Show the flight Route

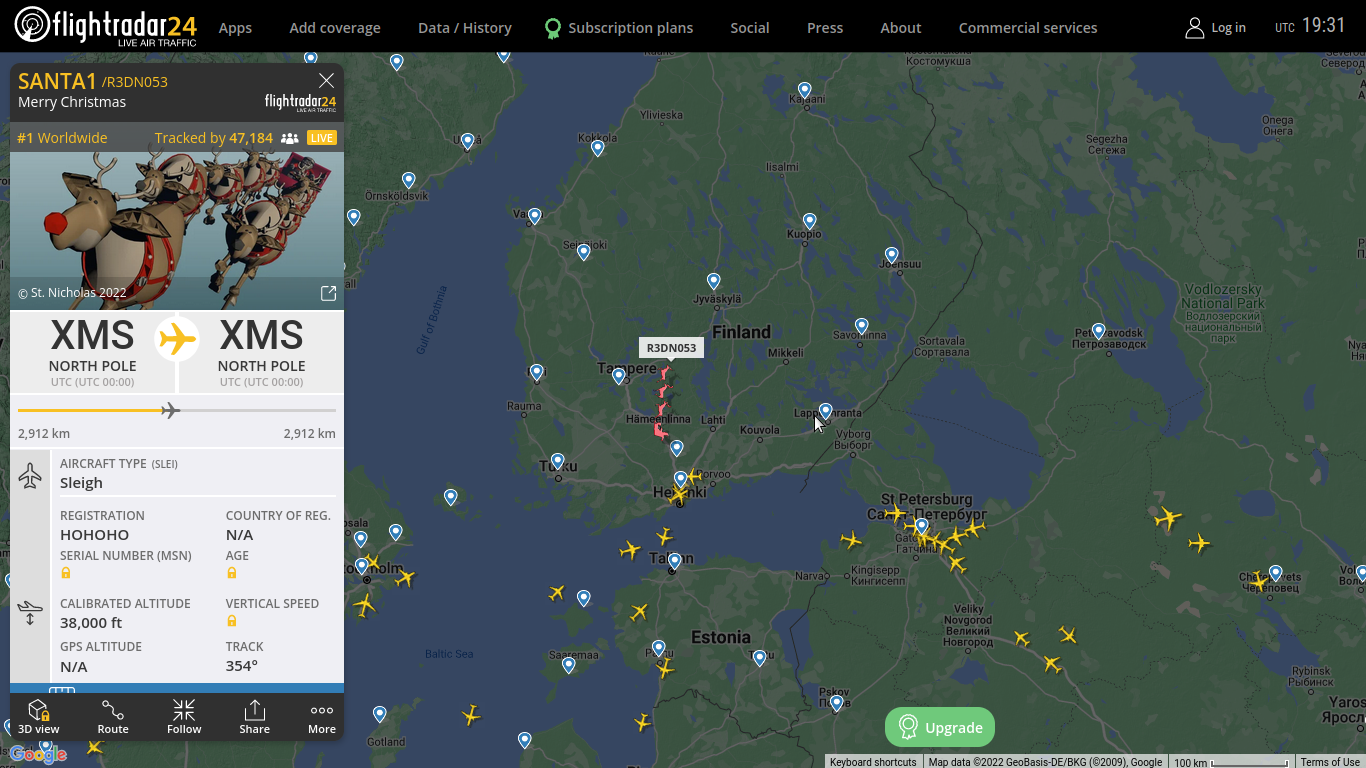pyautogui.click(x=113, y=717)
